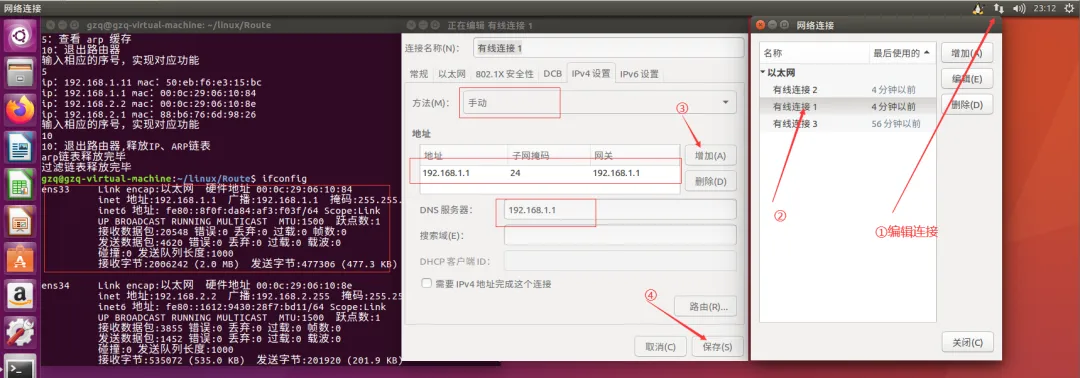Click 保存(S) to save the connection
The image size is (1080, 378).
(x=717, y=346)
